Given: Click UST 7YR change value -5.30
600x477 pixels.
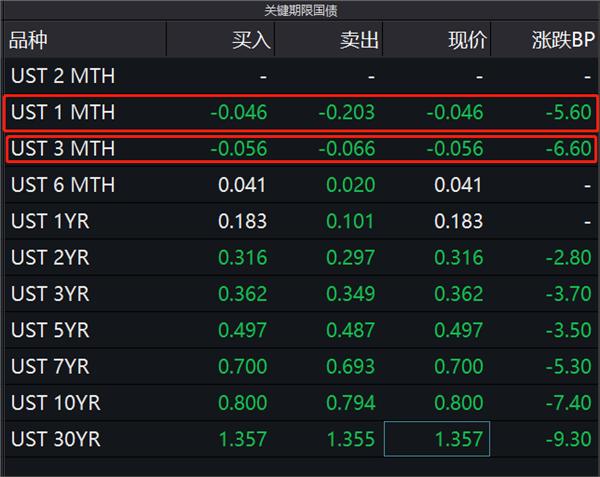Looking at the screenshot, I should pyautogui.click(x=569, y=367).
